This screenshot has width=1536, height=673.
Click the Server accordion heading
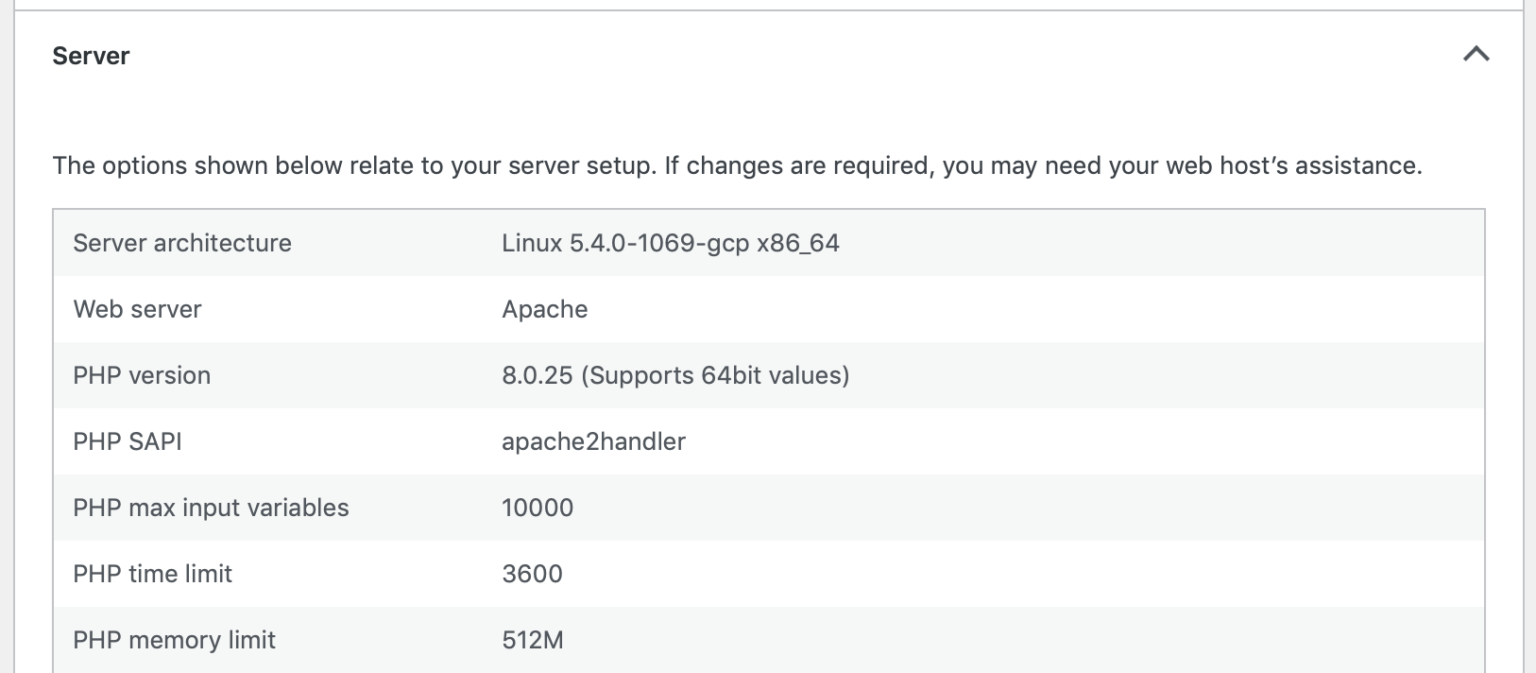pos(91,57)
